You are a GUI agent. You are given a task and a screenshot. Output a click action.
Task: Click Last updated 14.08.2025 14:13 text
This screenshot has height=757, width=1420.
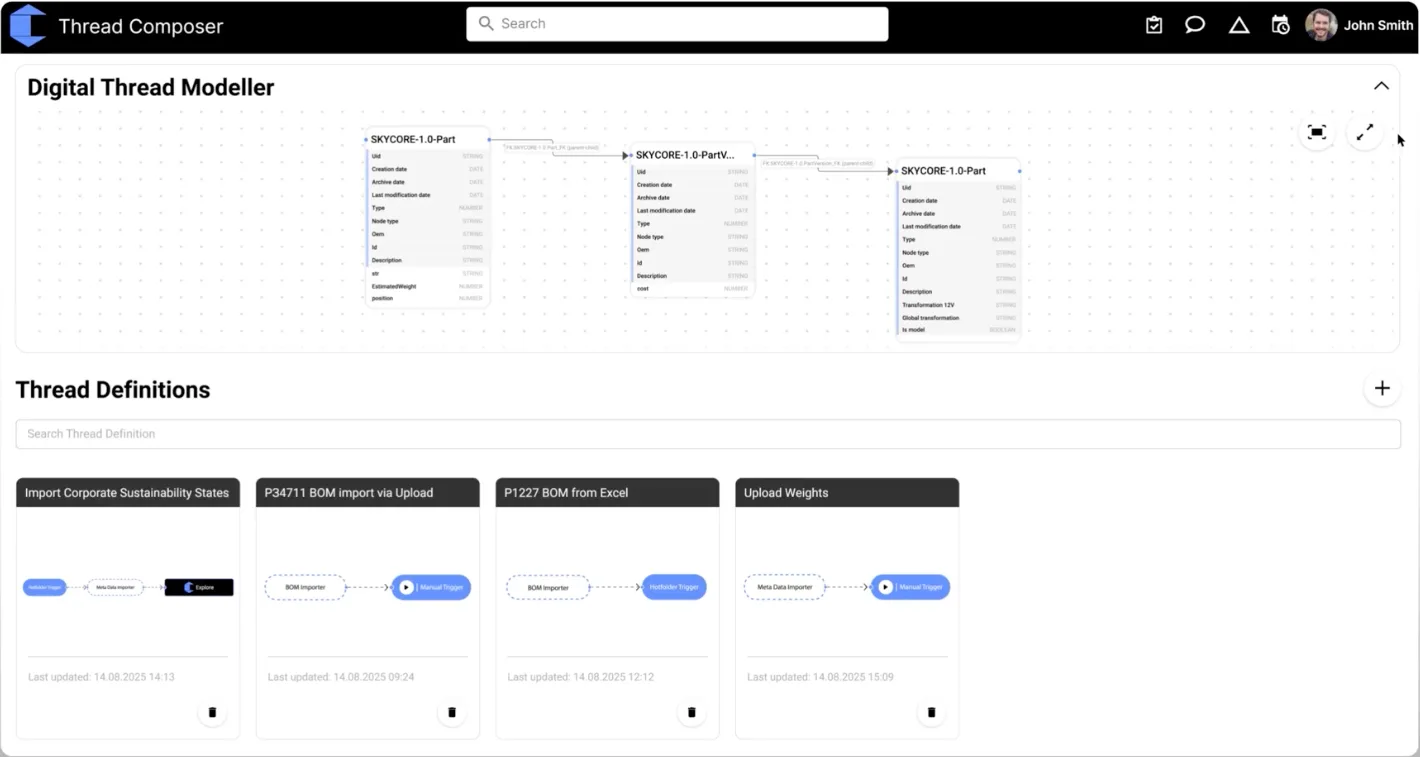[x=101, y=677]
